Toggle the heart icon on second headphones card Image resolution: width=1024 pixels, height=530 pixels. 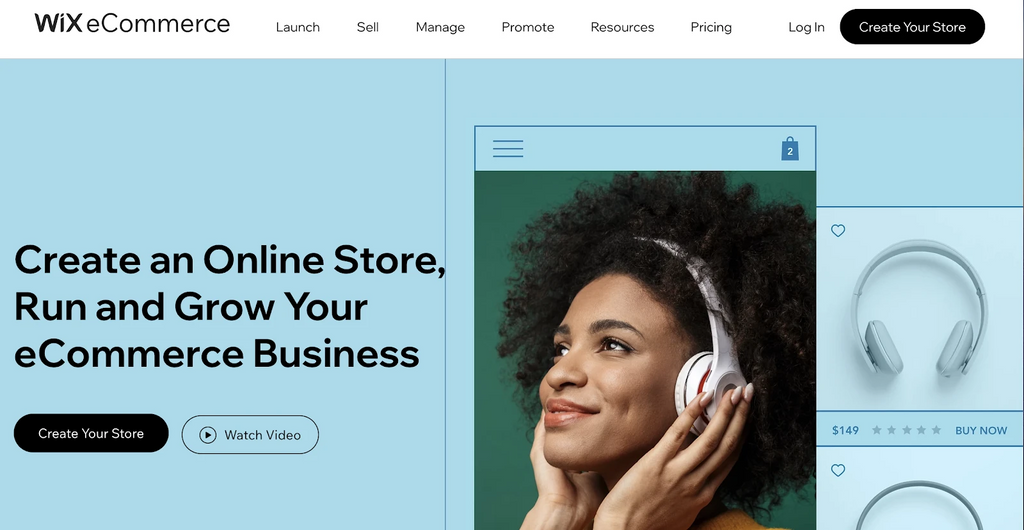click(x=838, y=470)
